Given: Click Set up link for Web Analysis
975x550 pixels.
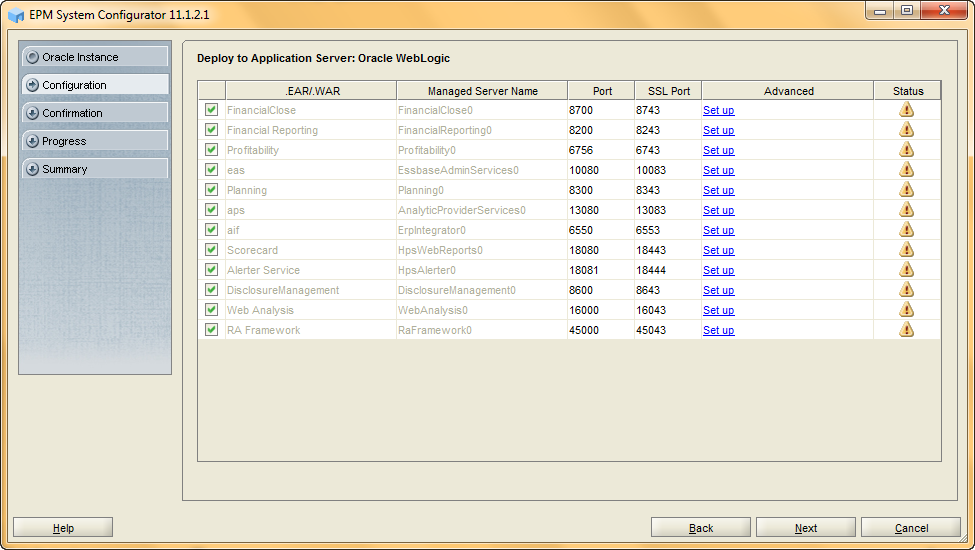Looking at the screenshot, I should [718, 309].
